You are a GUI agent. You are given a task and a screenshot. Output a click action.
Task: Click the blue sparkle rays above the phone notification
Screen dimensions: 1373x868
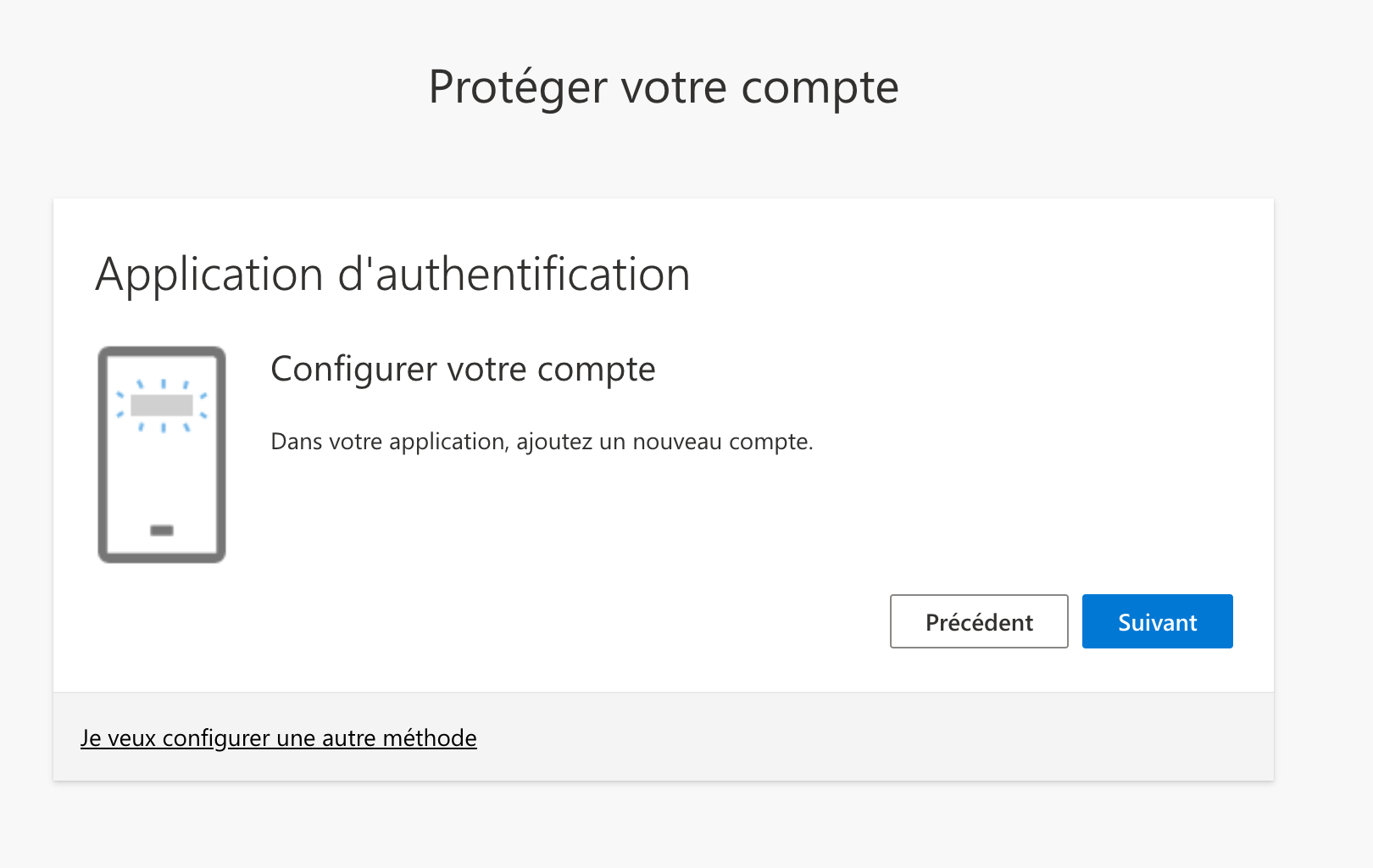(x=163, y=384)
